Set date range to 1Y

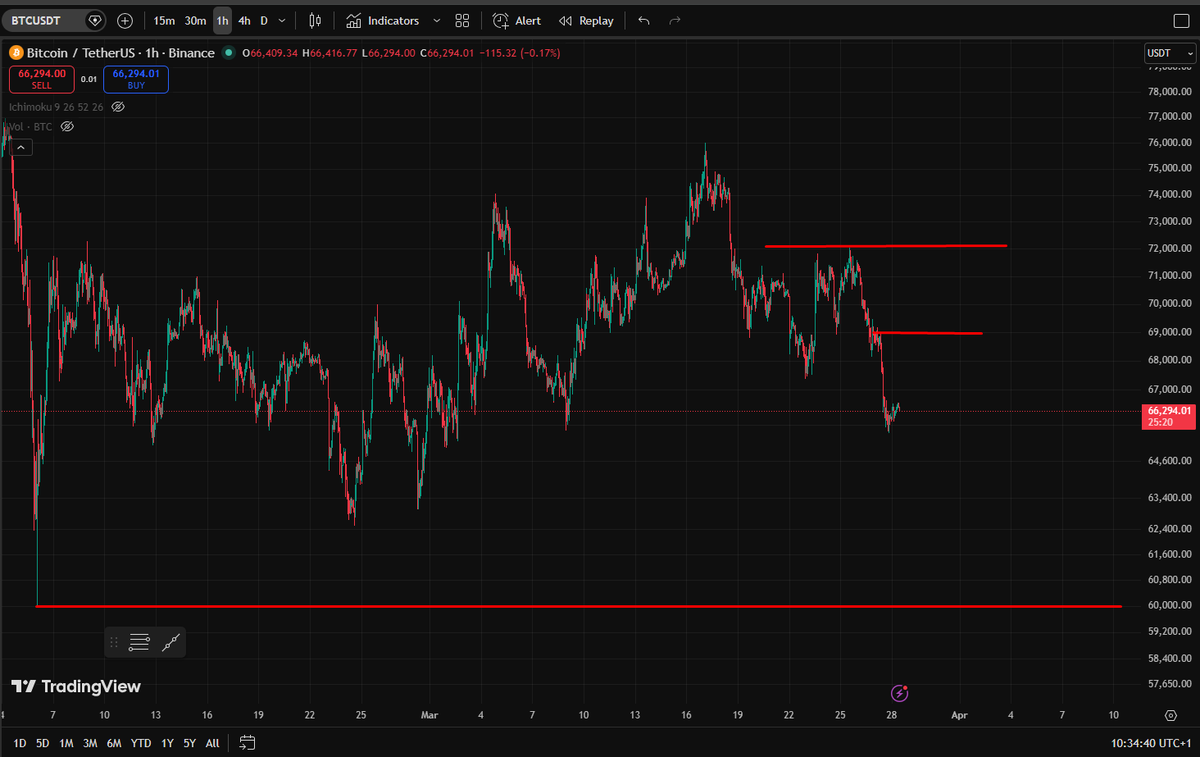point(167,743)
